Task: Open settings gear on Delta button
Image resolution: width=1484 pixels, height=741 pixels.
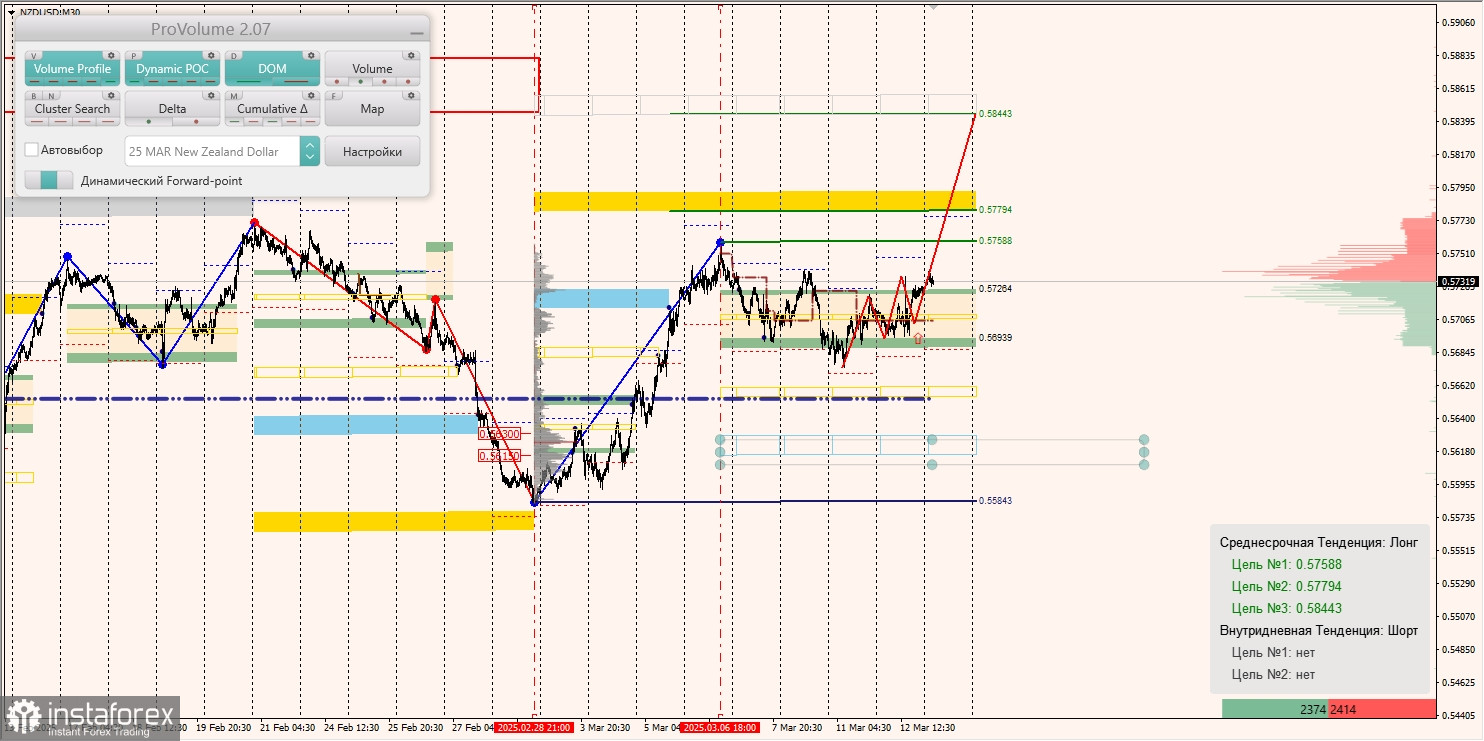Action: tap(211, 95)
